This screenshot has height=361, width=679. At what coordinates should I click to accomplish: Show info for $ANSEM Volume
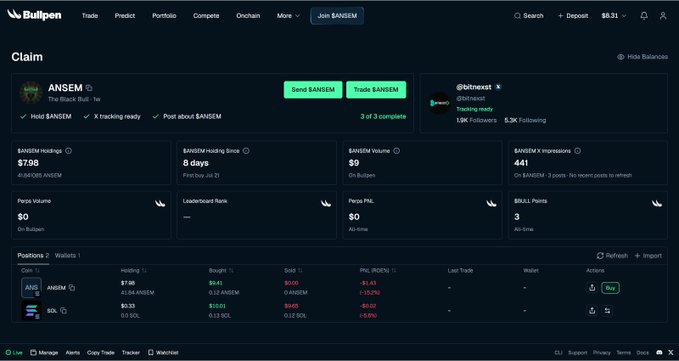(x=396, y=151)
